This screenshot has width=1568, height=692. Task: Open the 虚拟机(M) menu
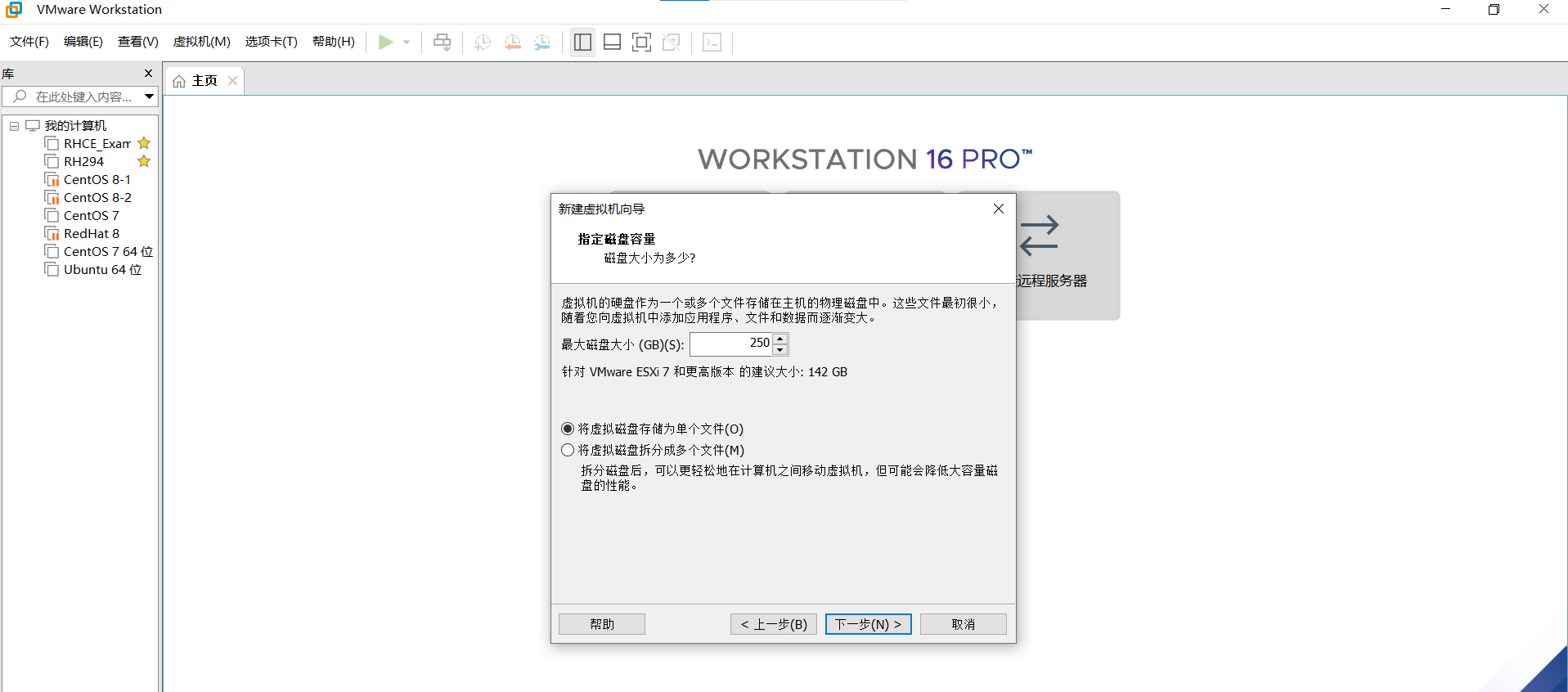[x=201, y=42]
